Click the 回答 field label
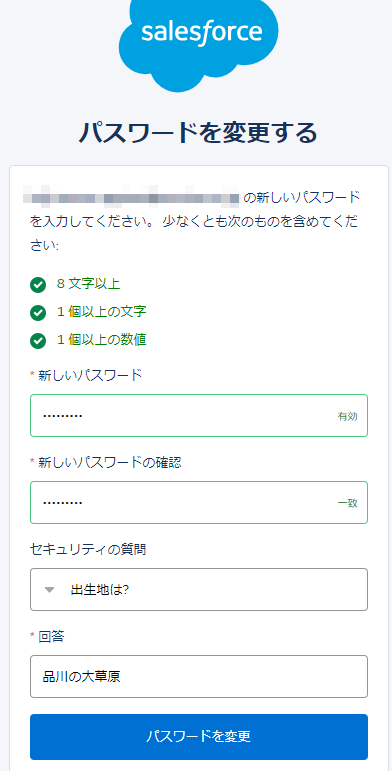Screen dimensions: 392x771 (51, 636)
